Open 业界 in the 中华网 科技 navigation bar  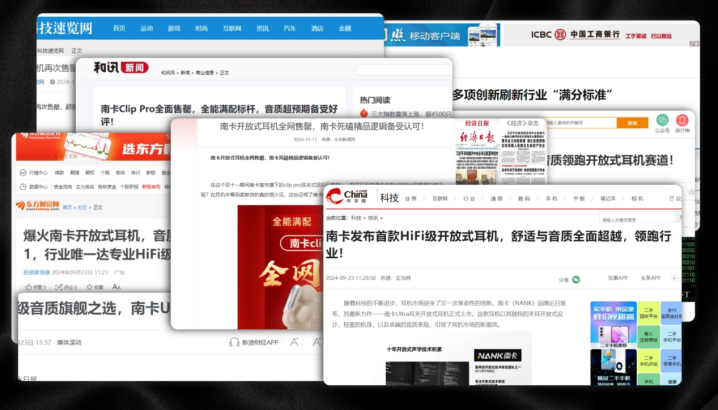click(411, 198)
